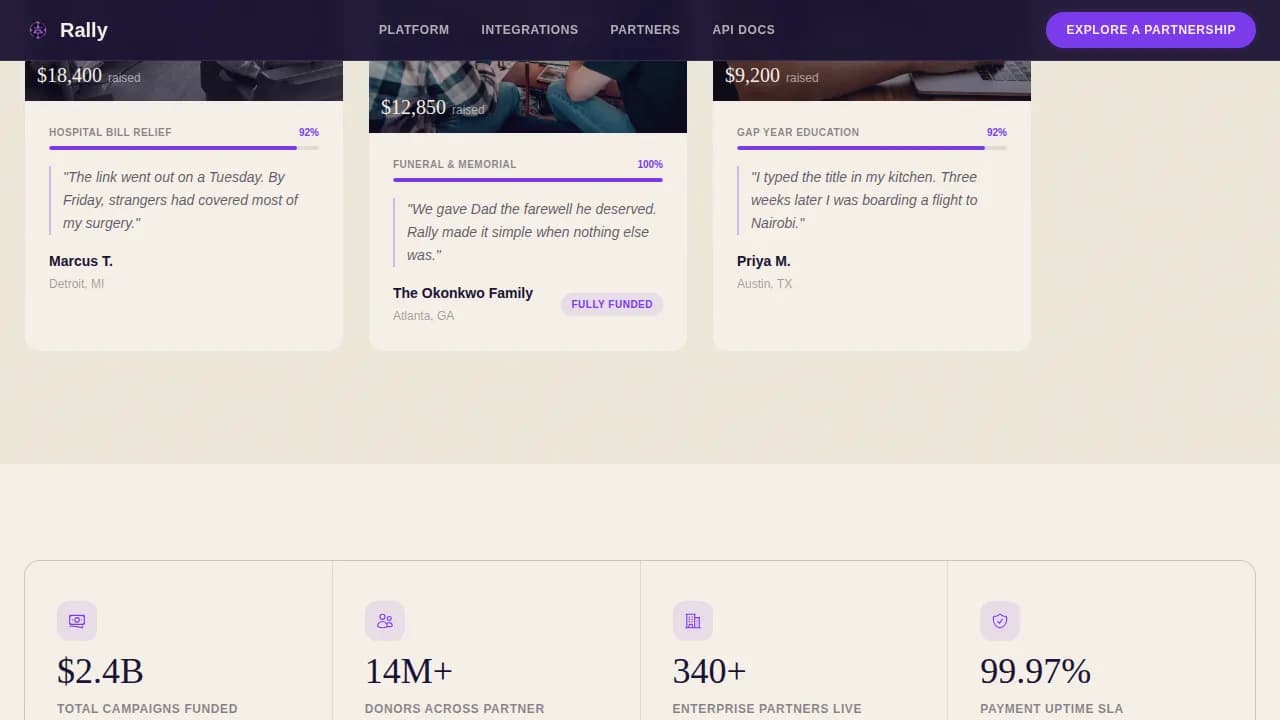Click the $18,400 raised campaign image
This screenshot has width=1280, height=720.
184,80
